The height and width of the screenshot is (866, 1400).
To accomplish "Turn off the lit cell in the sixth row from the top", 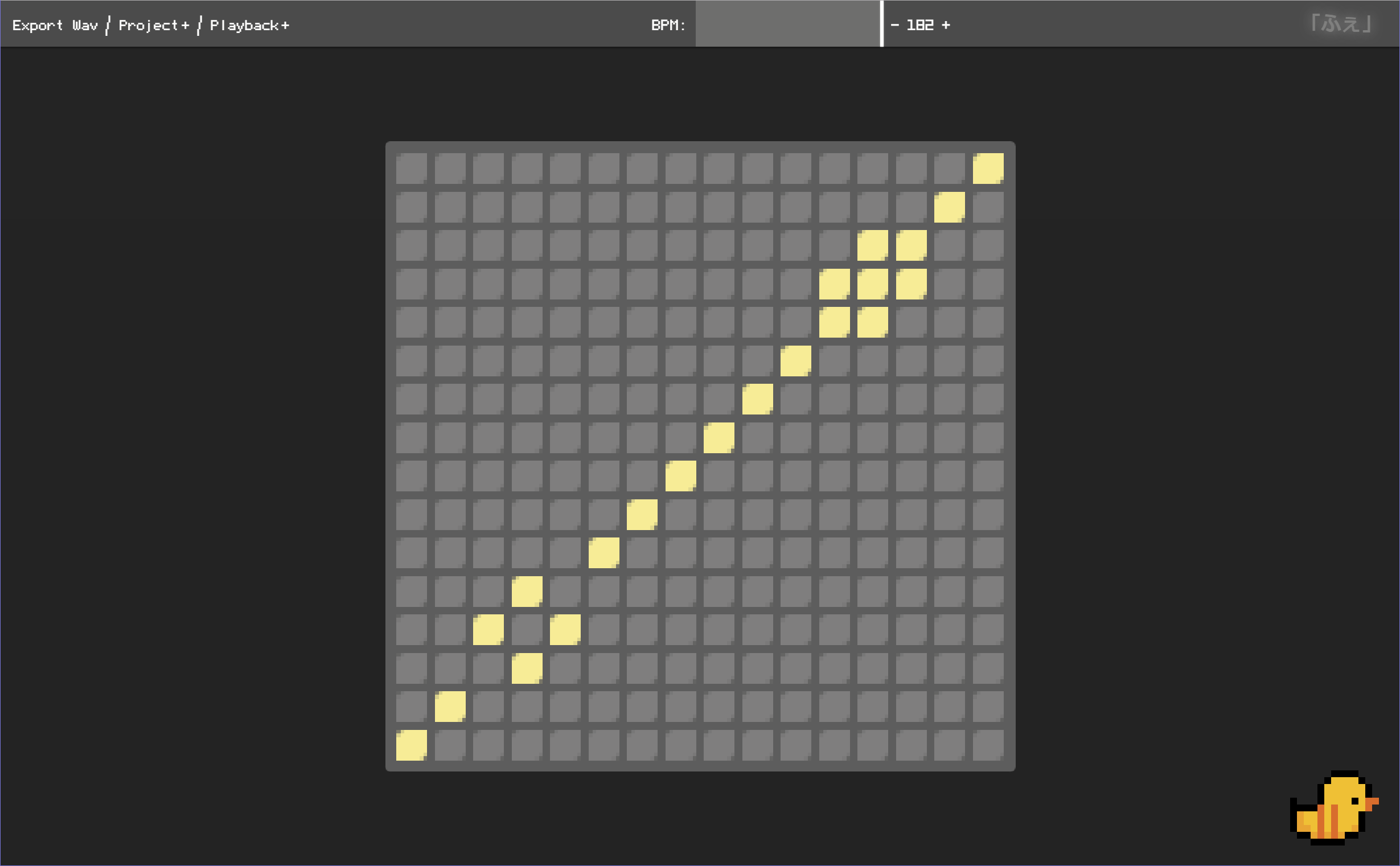I will [795, 361].
